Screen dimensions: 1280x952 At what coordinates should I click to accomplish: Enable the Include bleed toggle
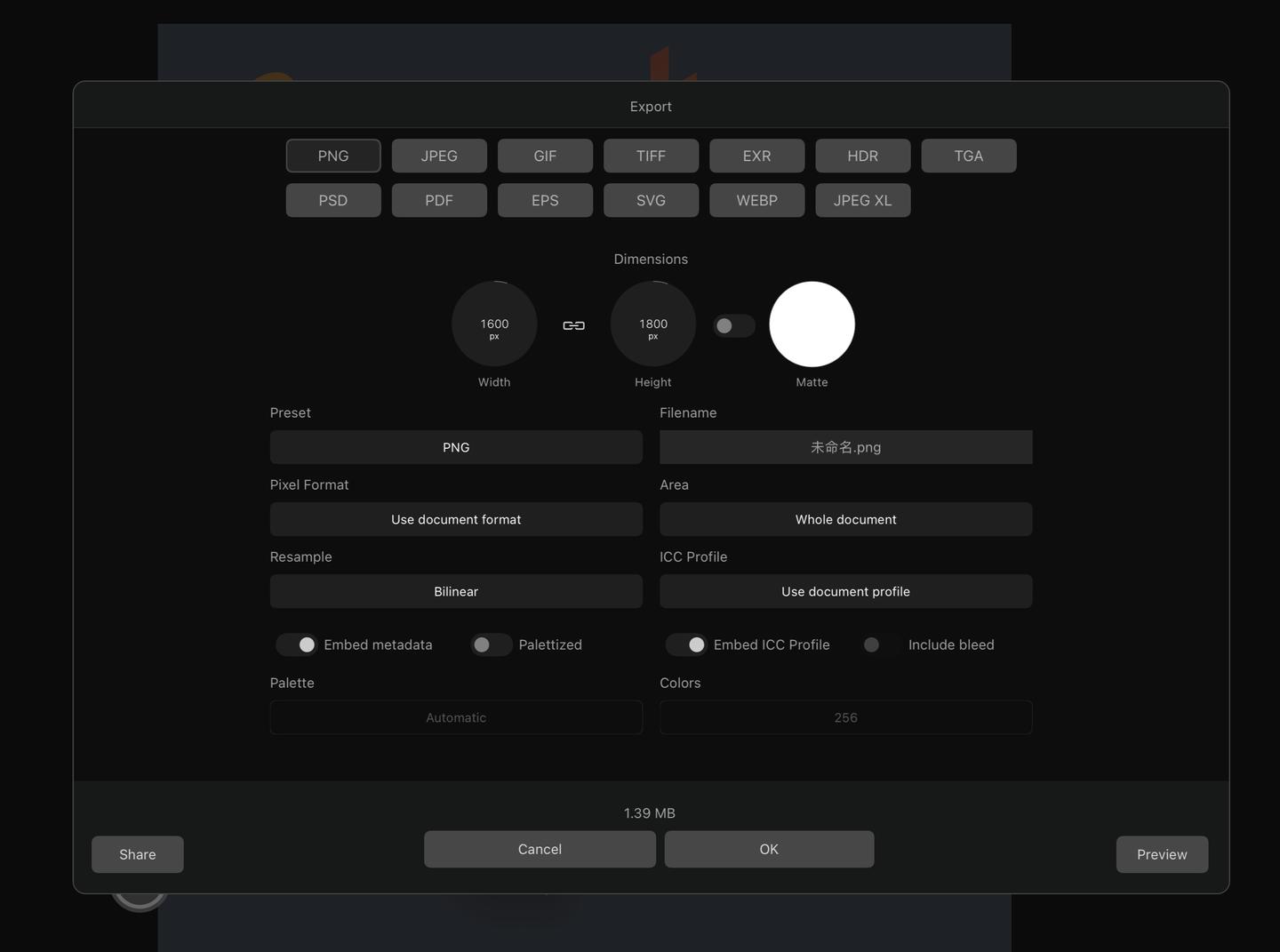[x=871, y=644]
